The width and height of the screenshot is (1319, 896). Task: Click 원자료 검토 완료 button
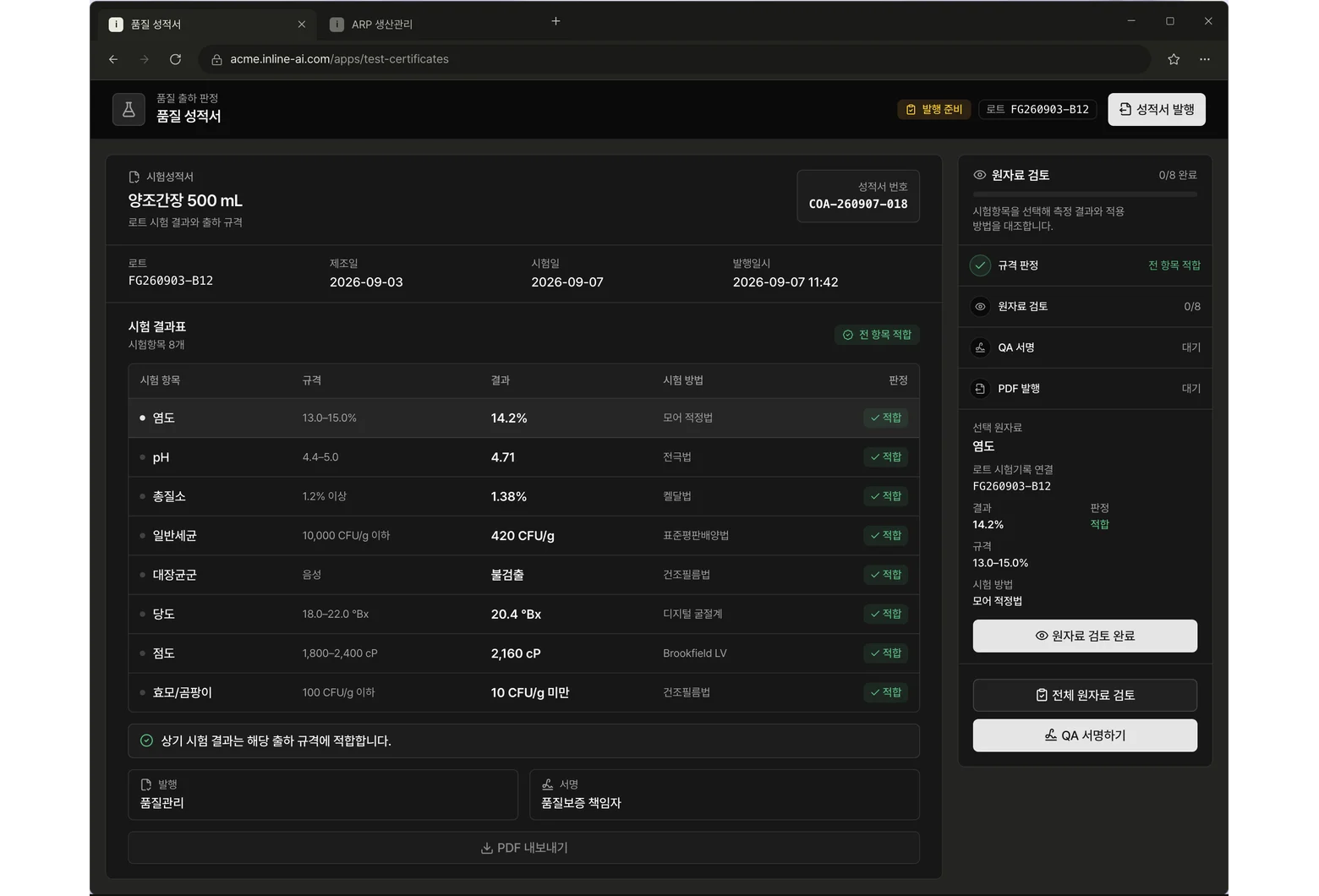coord(1085,636)
